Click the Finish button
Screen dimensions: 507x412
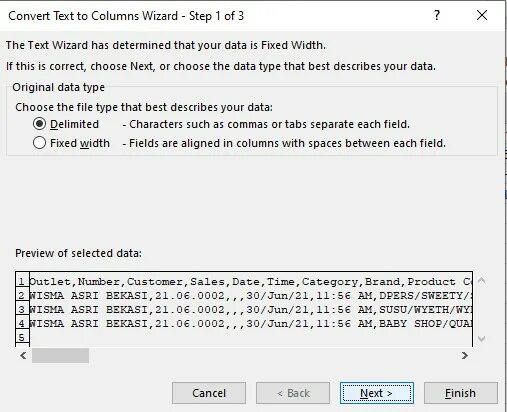coord(460,393)
